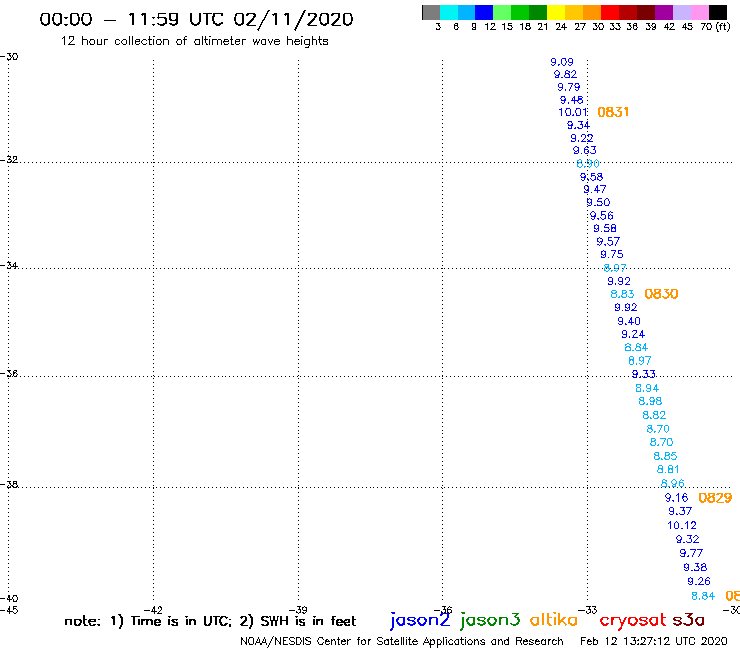This screenshot has height=650, width=740.
Task: Select the orange time label 0829
Action: [715, 498]
